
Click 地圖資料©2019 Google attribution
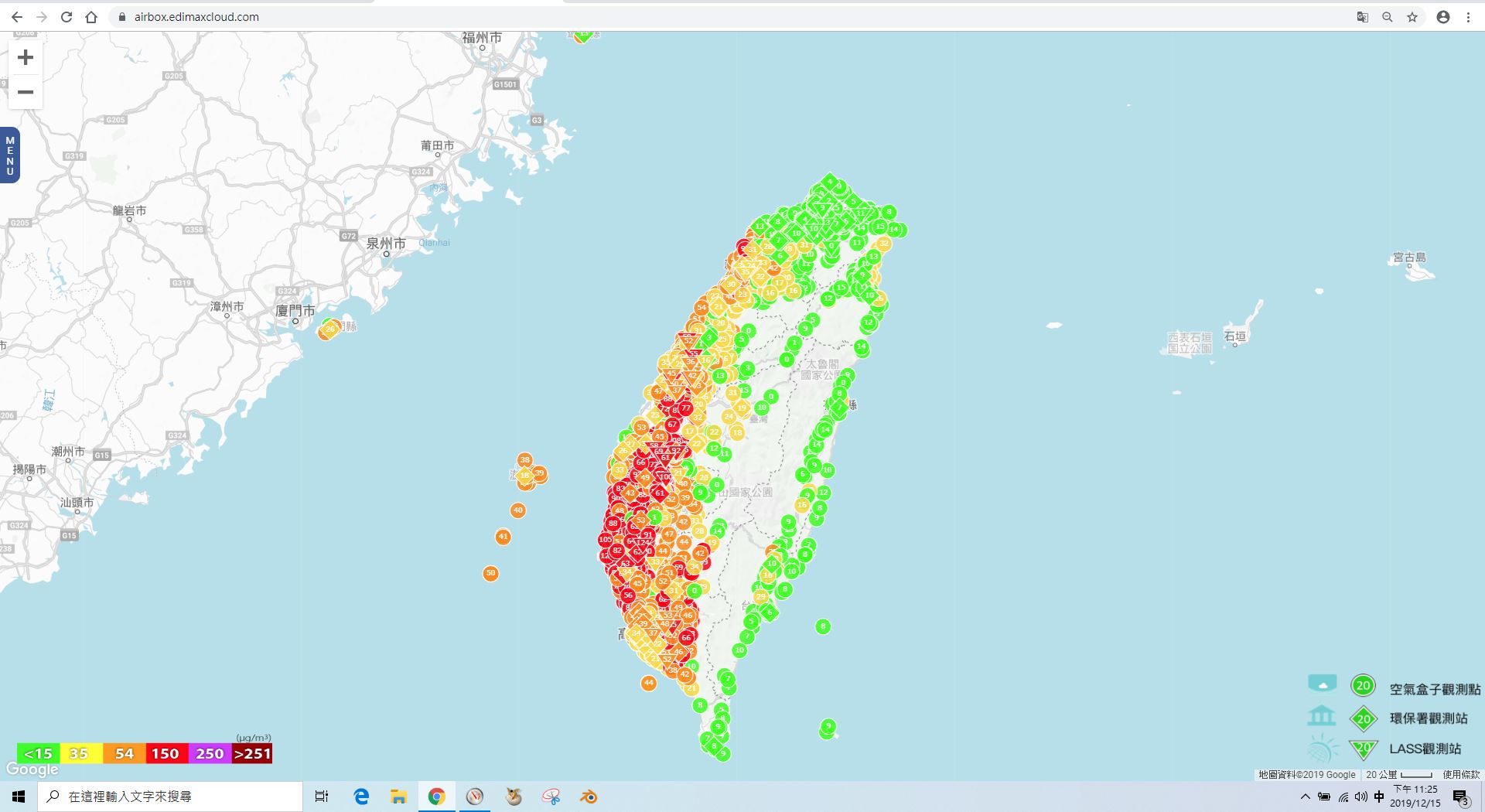[1307, 774]
